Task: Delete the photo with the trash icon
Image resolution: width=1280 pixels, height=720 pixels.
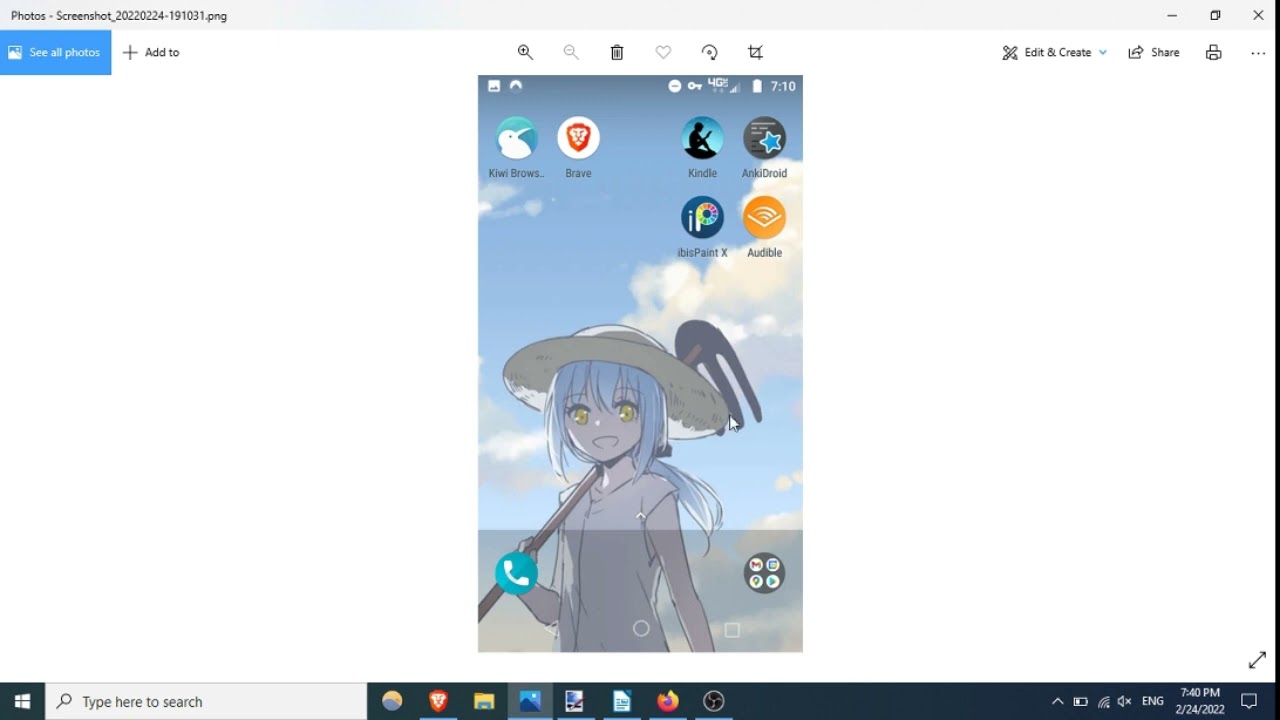Action: coord(617,52)
